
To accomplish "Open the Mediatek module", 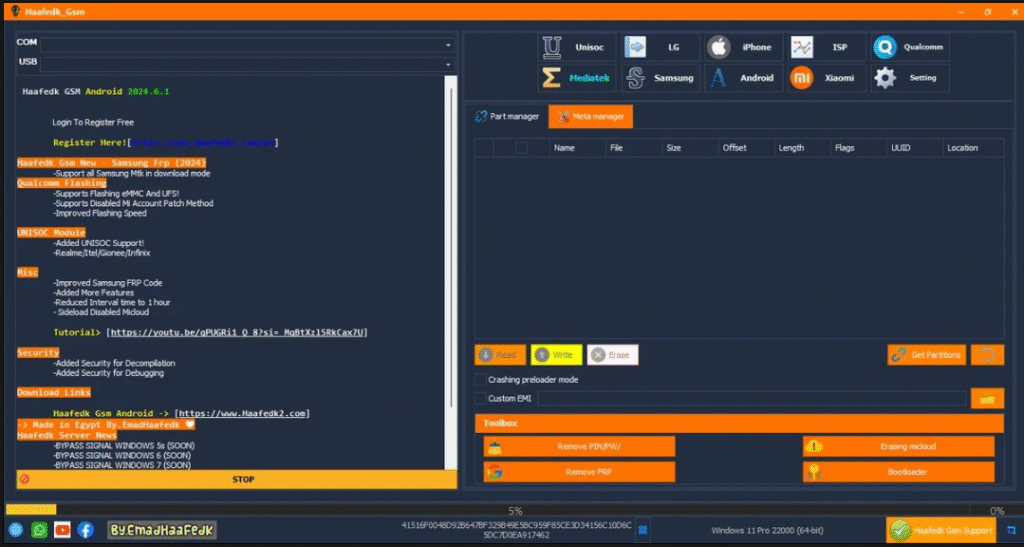I will 577,78.
